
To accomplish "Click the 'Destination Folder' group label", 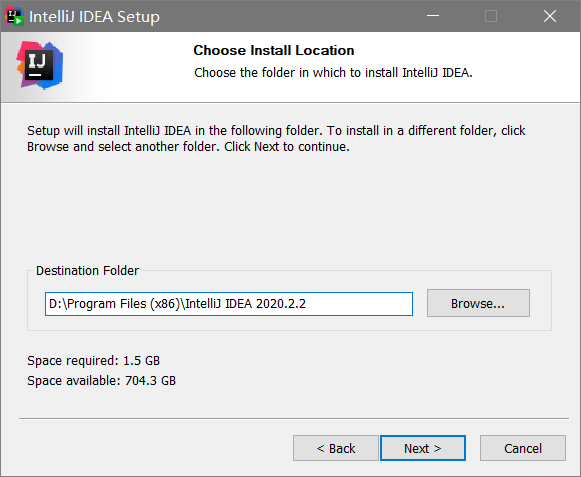I will [x=87, y=271].
